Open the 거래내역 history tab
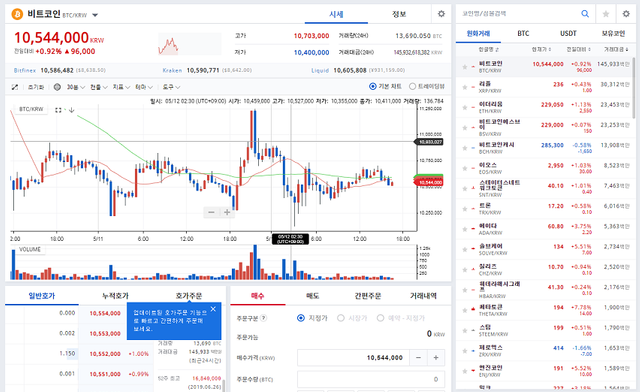Screen dimensions: 640x392 (x=423, y=296)
